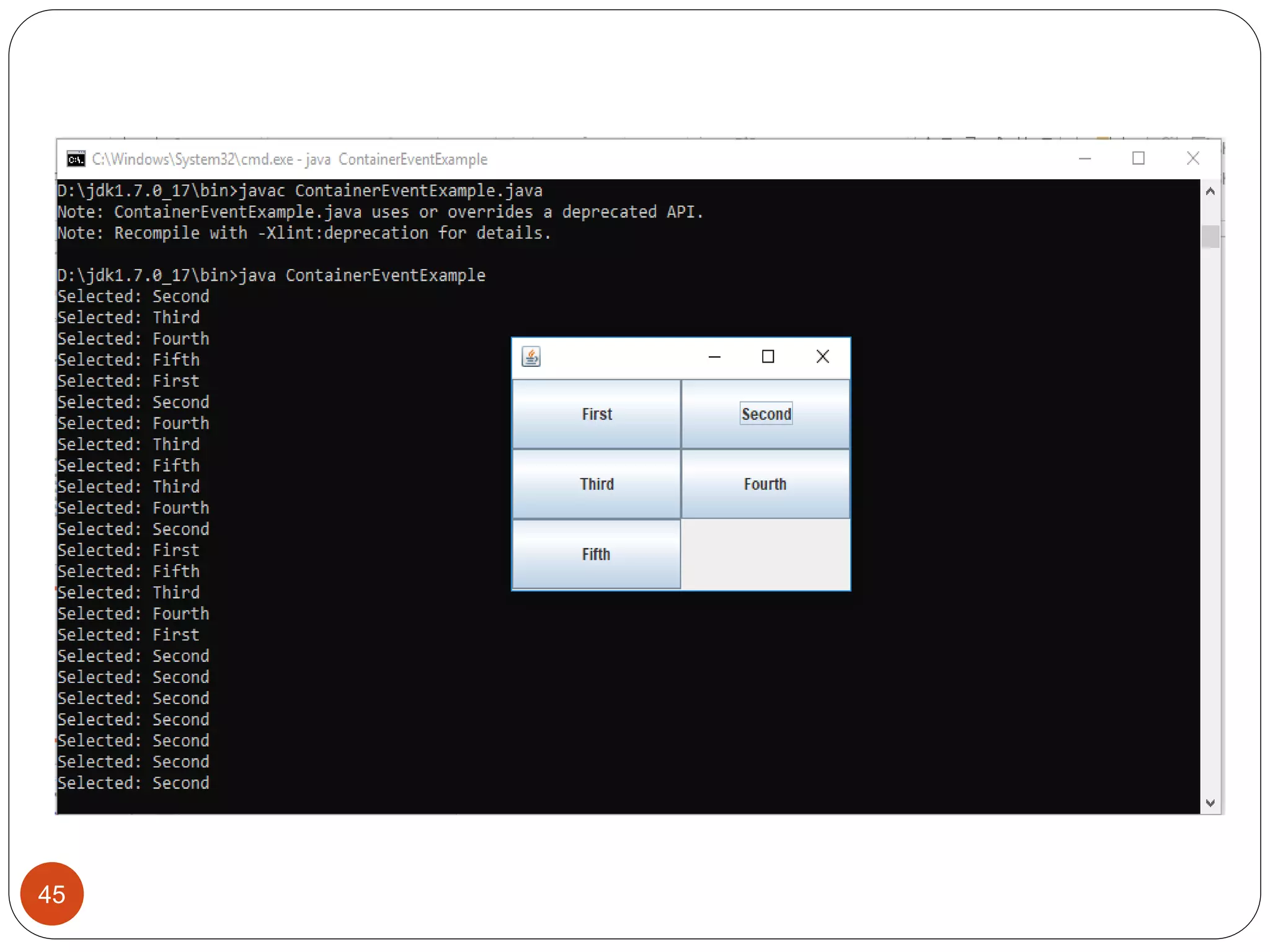Screen dimensions: 1270x952
Task: Close the cmd.exe window
Action: coord(1192,159)
